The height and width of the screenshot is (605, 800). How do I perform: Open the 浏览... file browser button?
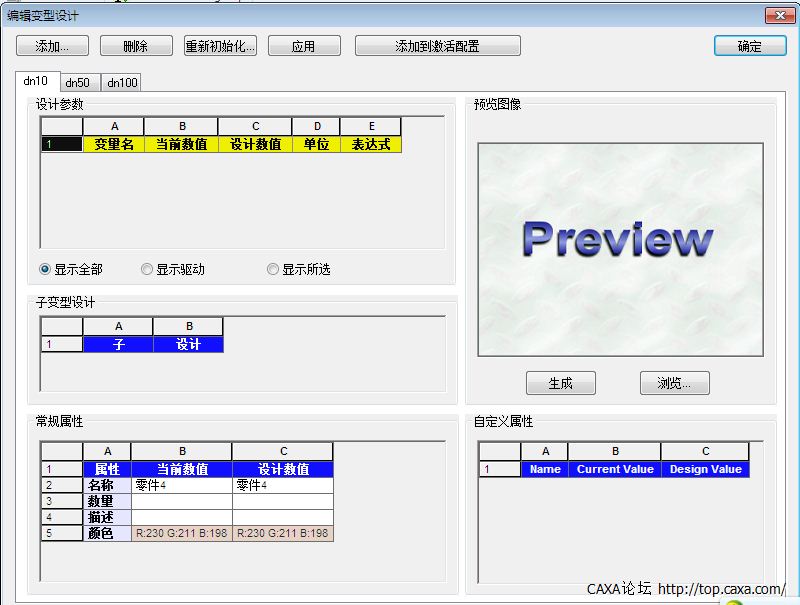674,383
